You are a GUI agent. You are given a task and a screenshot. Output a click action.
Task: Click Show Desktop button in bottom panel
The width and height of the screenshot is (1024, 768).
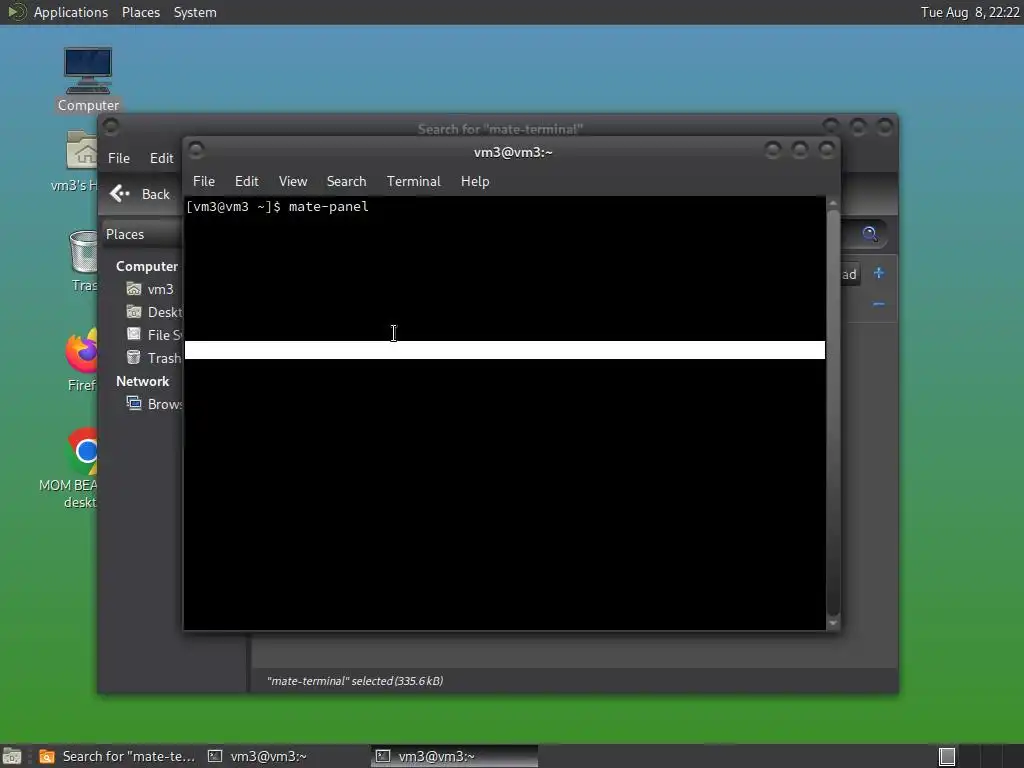coord(12,756)
